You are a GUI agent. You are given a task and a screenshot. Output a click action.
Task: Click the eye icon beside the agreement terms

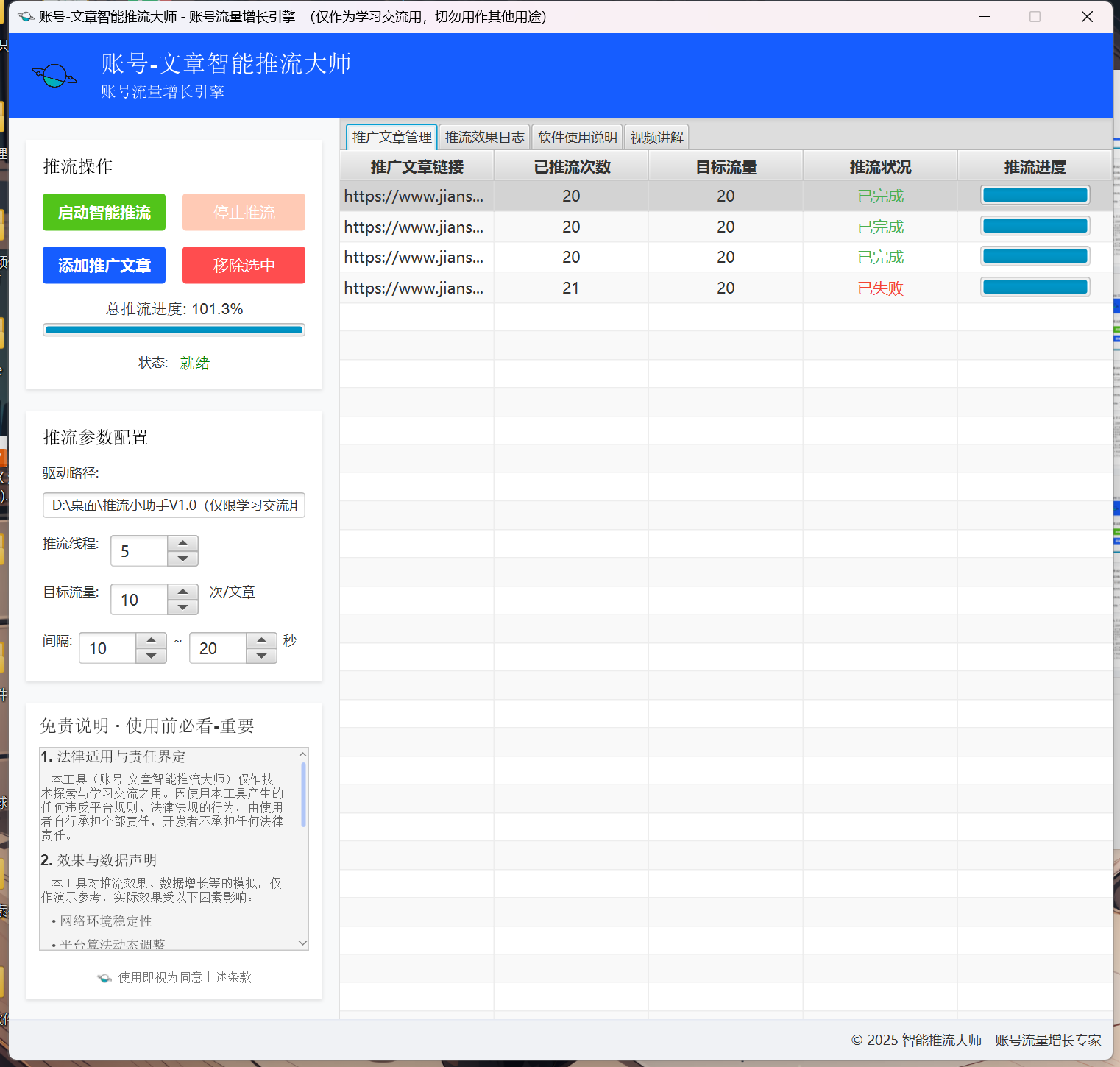pyautogui.click(x=104, y=978)
